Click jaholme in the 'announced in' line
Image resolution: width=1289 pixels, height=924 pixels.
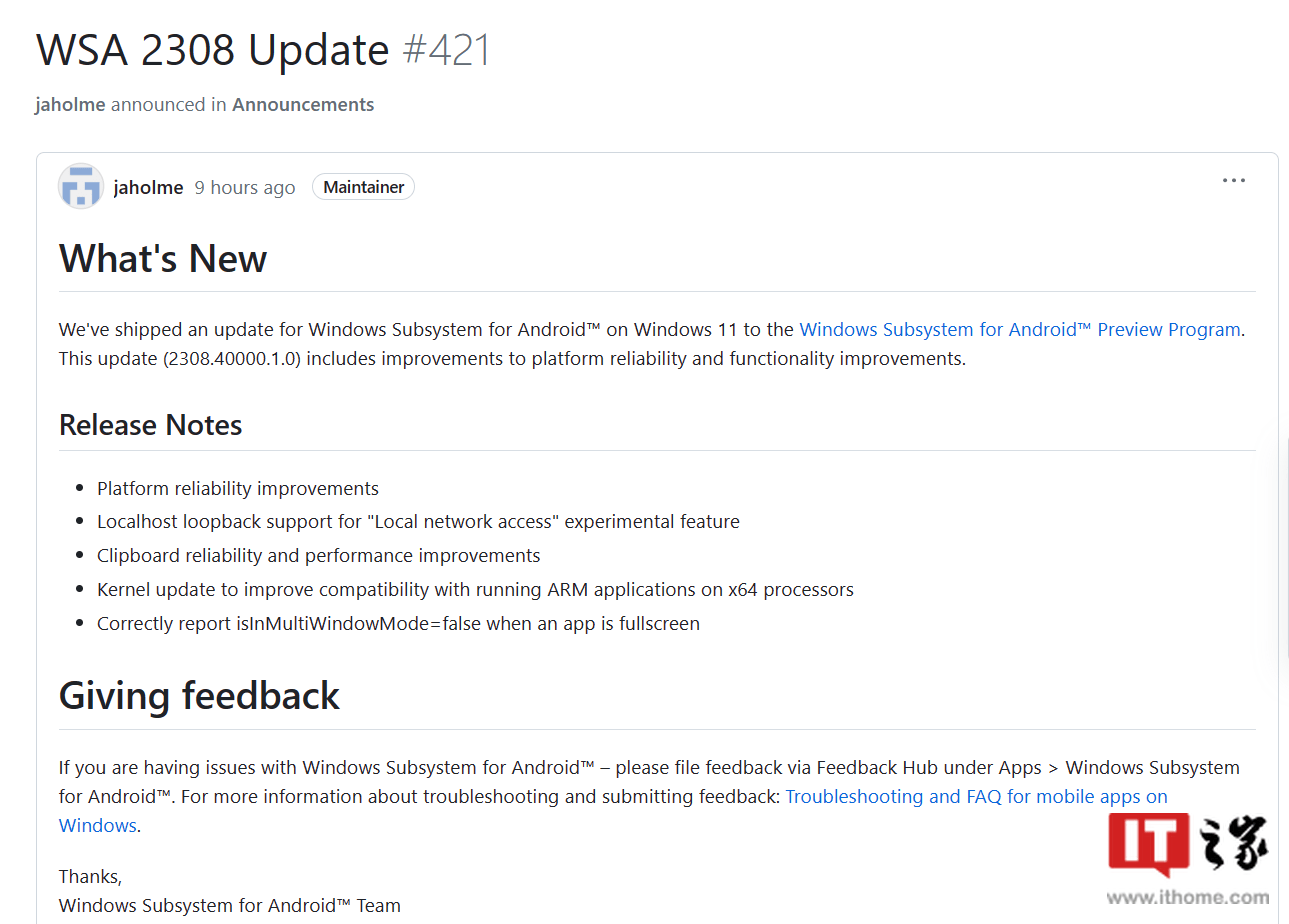[70, 104]
